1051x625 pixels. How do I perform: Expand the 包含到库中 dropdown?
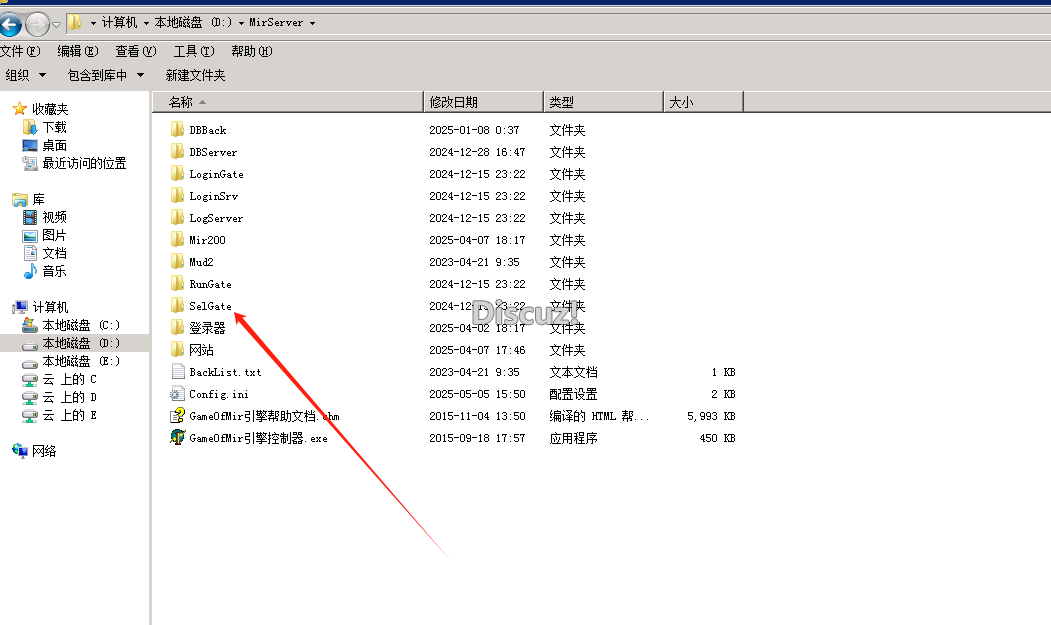tap(105, 75)
